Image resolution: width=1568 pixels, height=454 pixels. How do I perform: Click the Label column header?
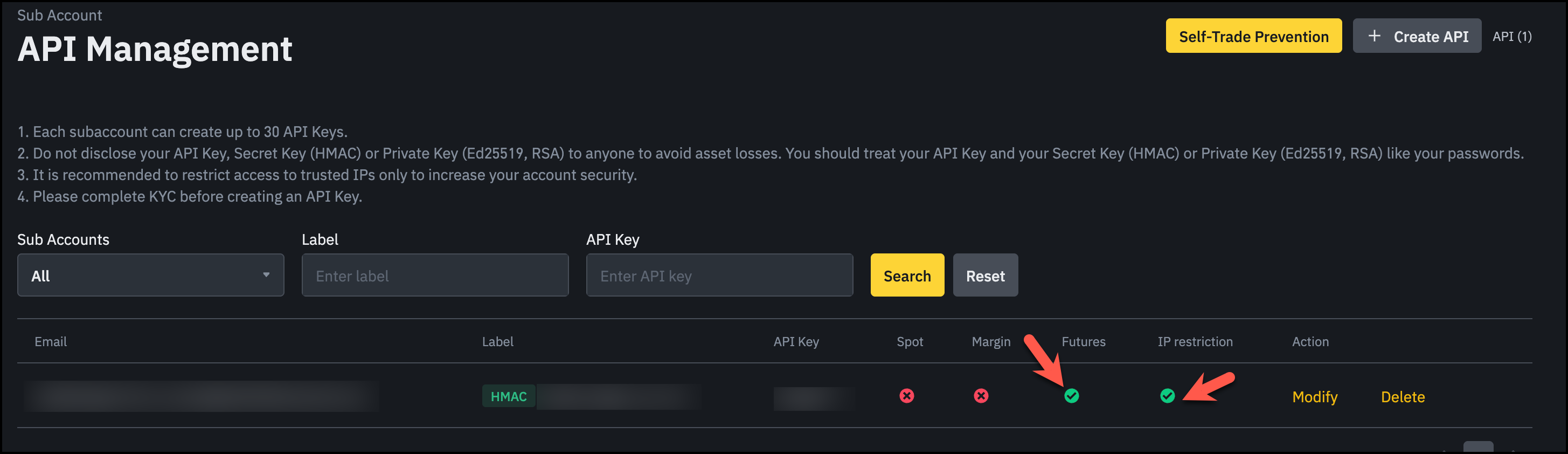(x=497, y=342)
